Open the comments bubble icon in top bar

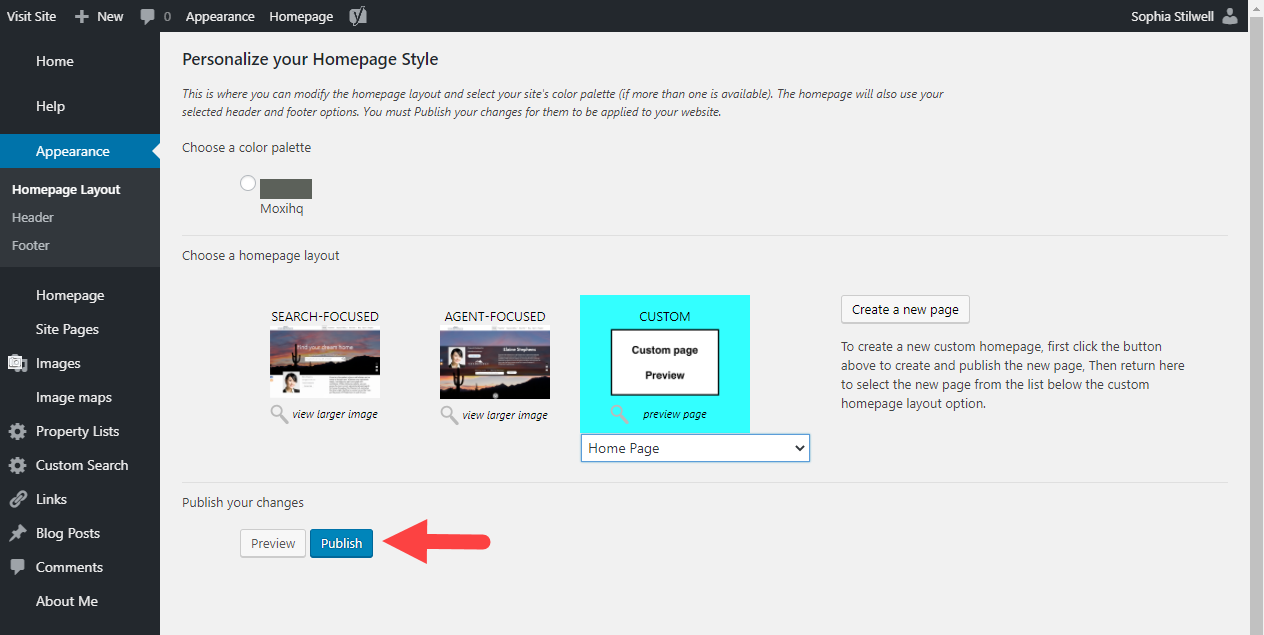[x=148, y=16]
